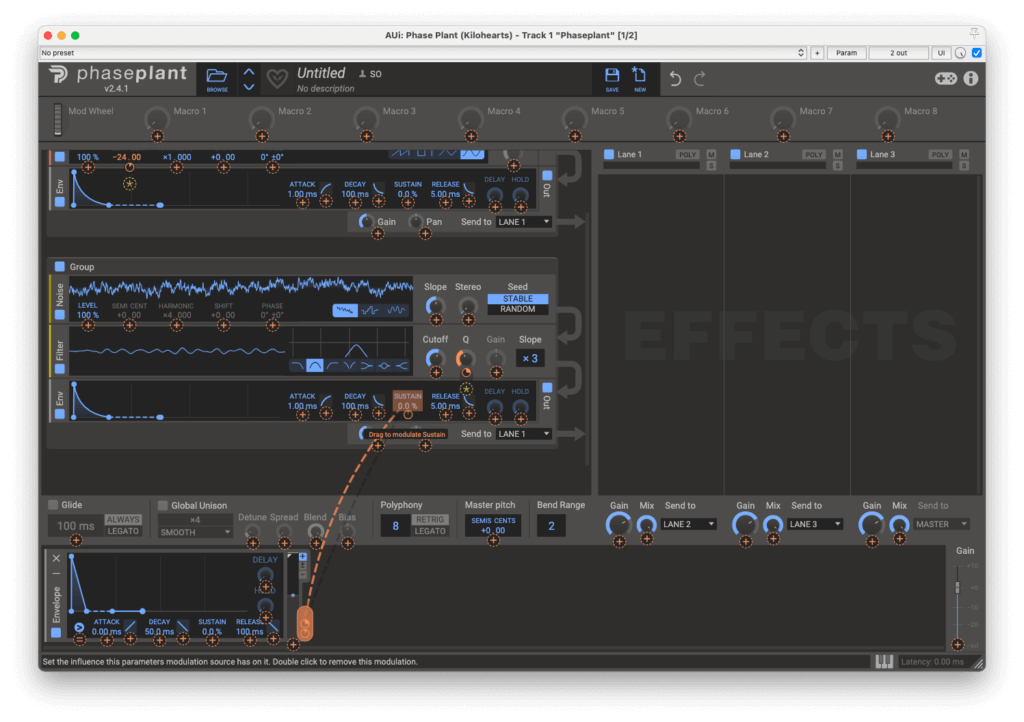Open the Lane 1 Send to LANE 2 dropdown
This screenshot has width=1024, height=722.
(689, 524)
